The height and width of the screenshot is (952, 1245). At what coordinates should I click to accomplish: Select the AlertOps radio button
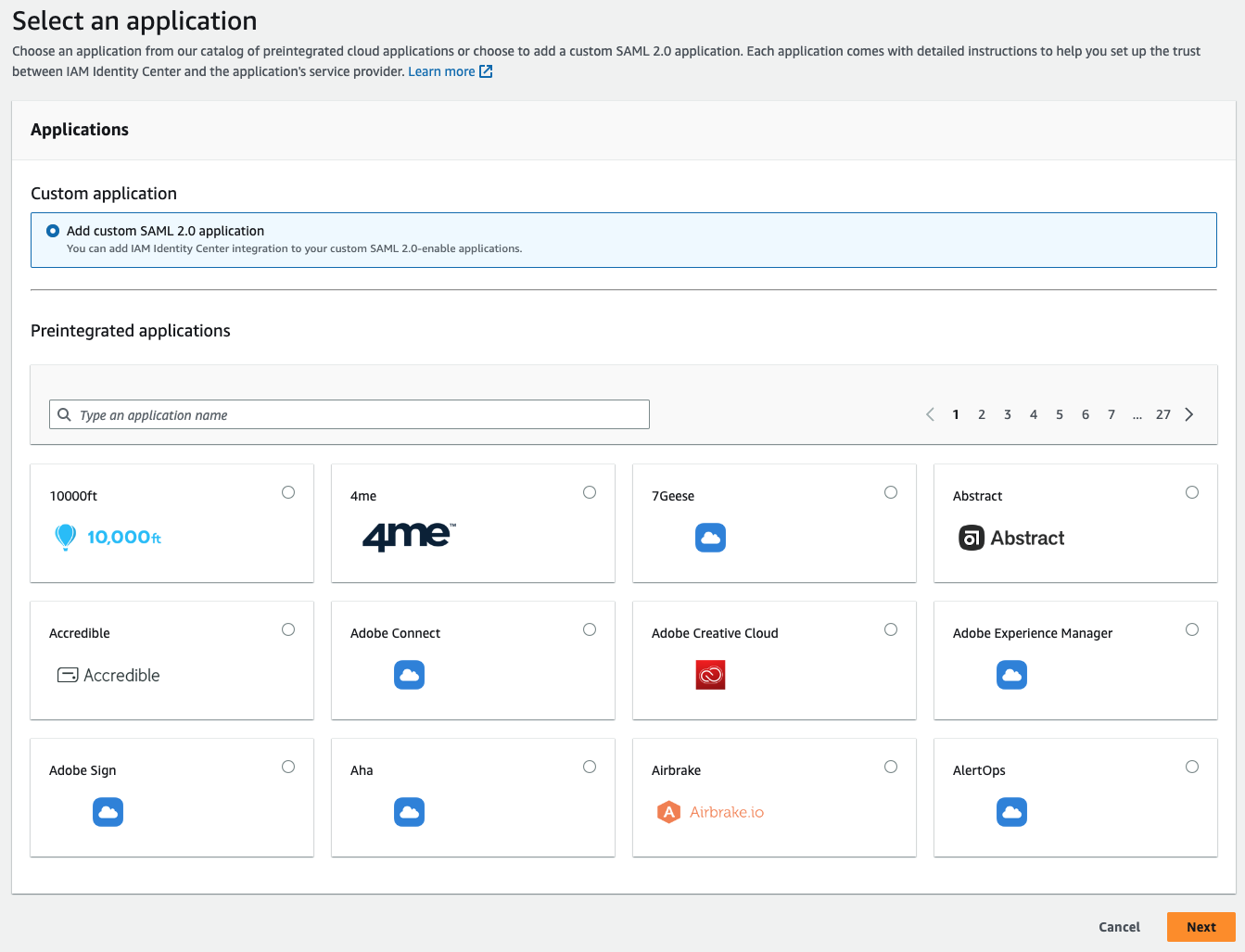(1192, 767)
